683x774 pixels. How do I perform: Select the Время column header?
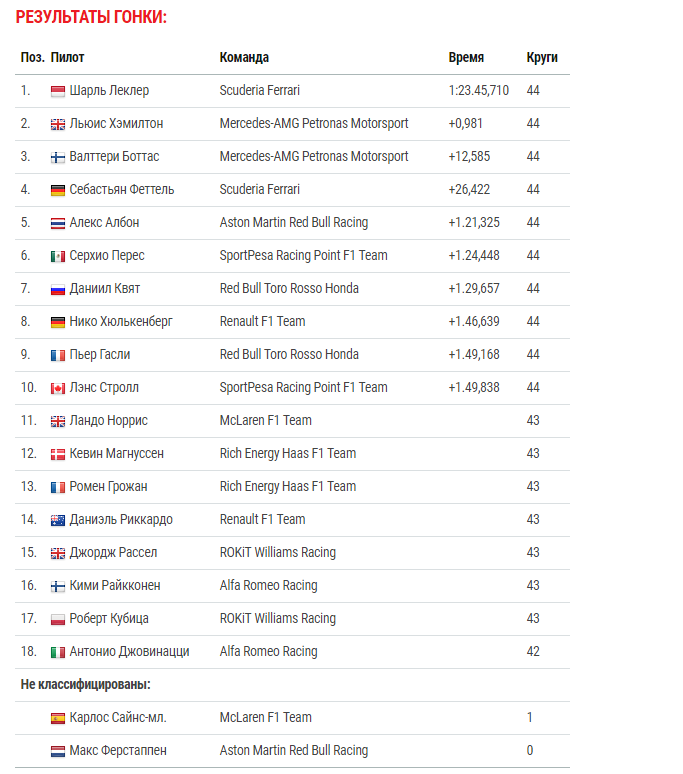[x=466, y=58]
